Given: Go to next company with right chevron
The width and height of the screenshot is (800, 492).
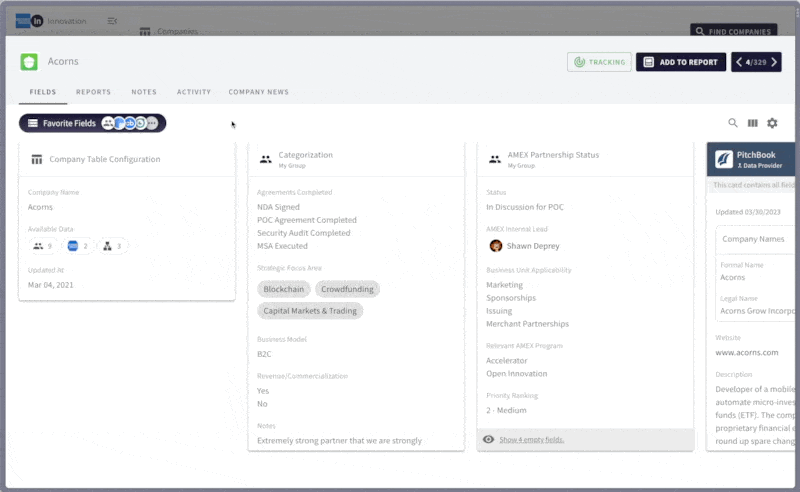Looking at the screenshot, I should (x=774, y=62).
